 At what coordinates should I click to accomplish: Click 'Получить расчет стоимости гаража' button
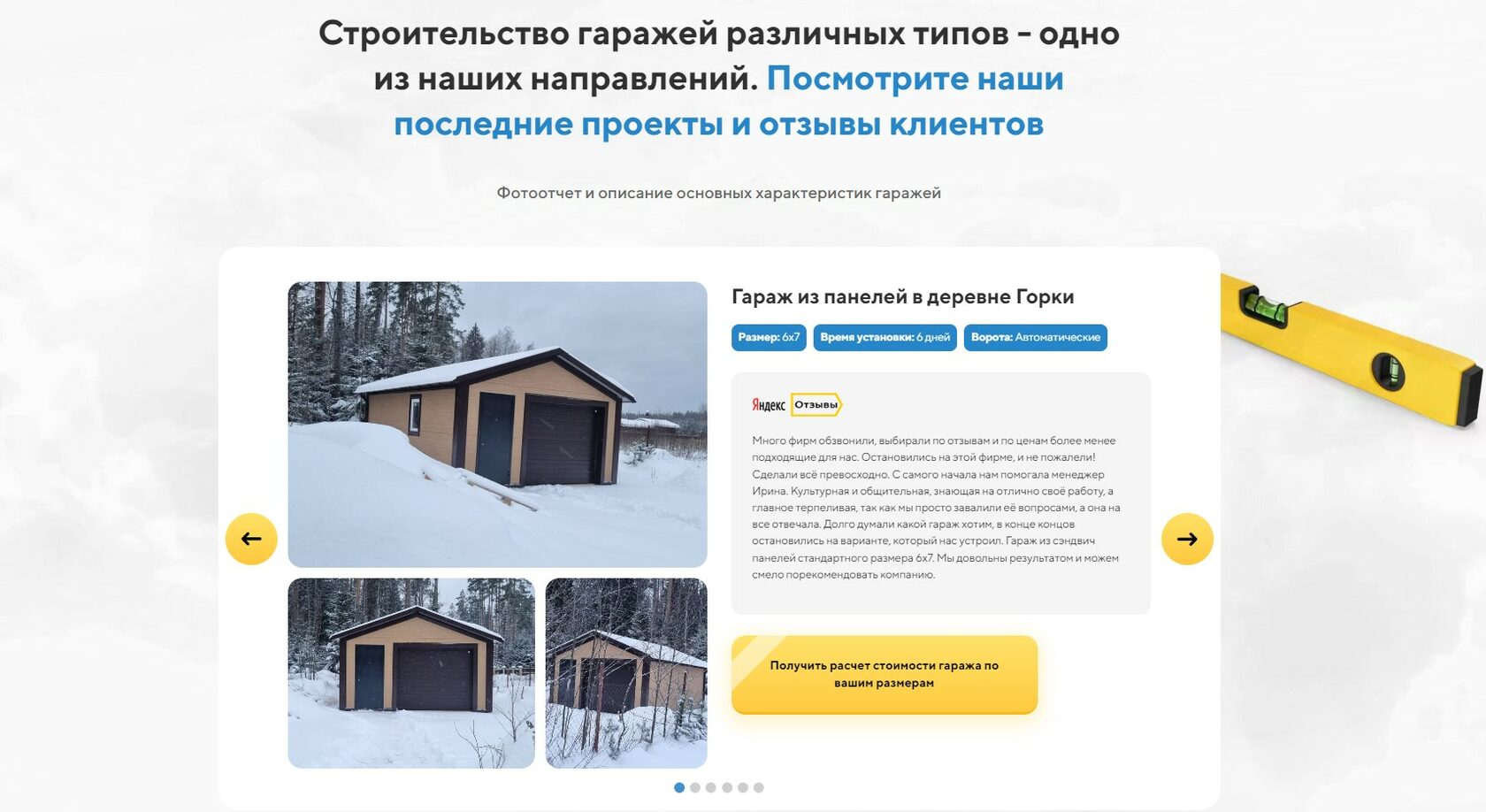point(885,674)
